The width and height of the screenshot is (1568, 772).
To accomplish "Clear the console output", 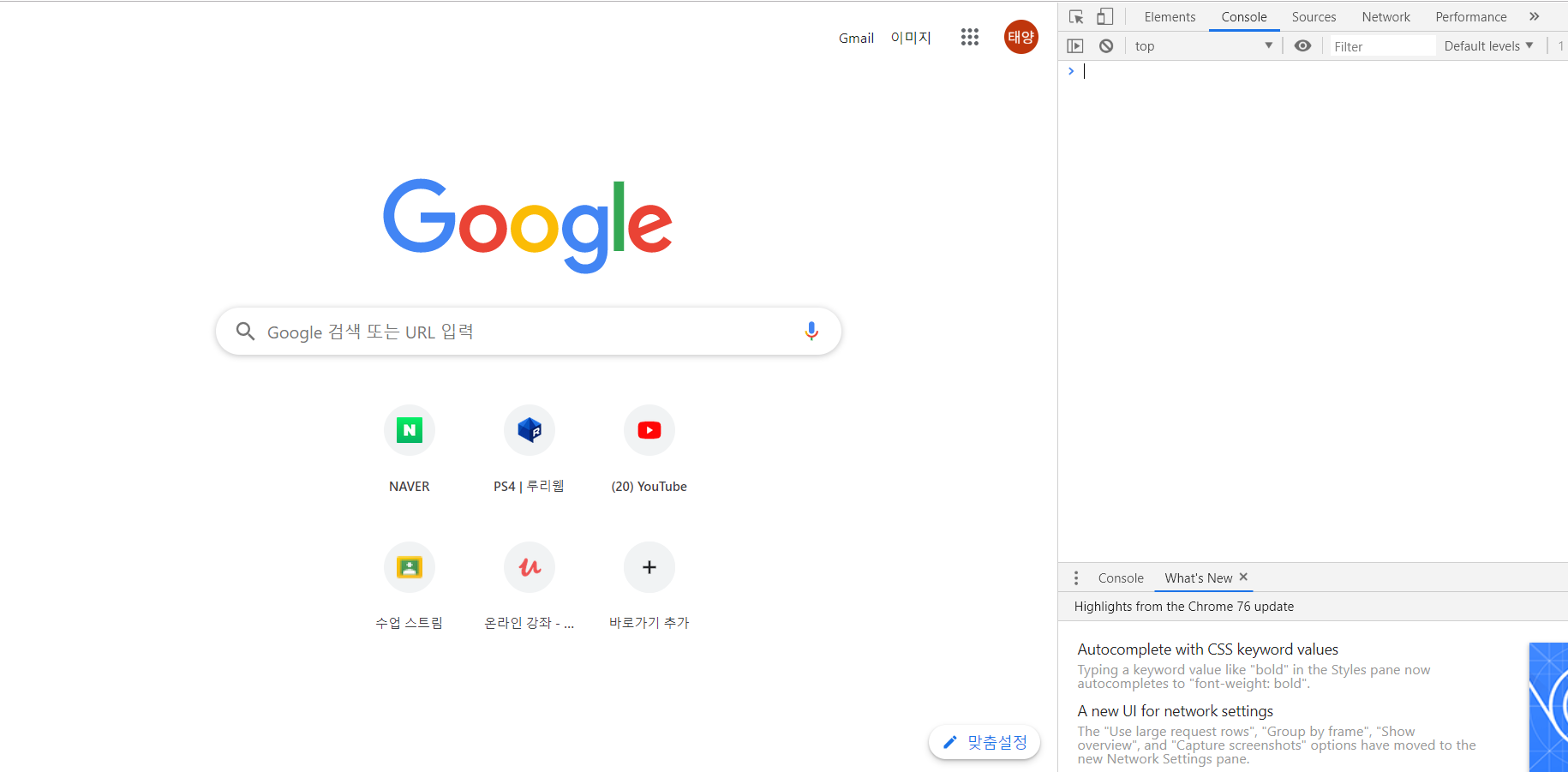I will coord(1106,46).
